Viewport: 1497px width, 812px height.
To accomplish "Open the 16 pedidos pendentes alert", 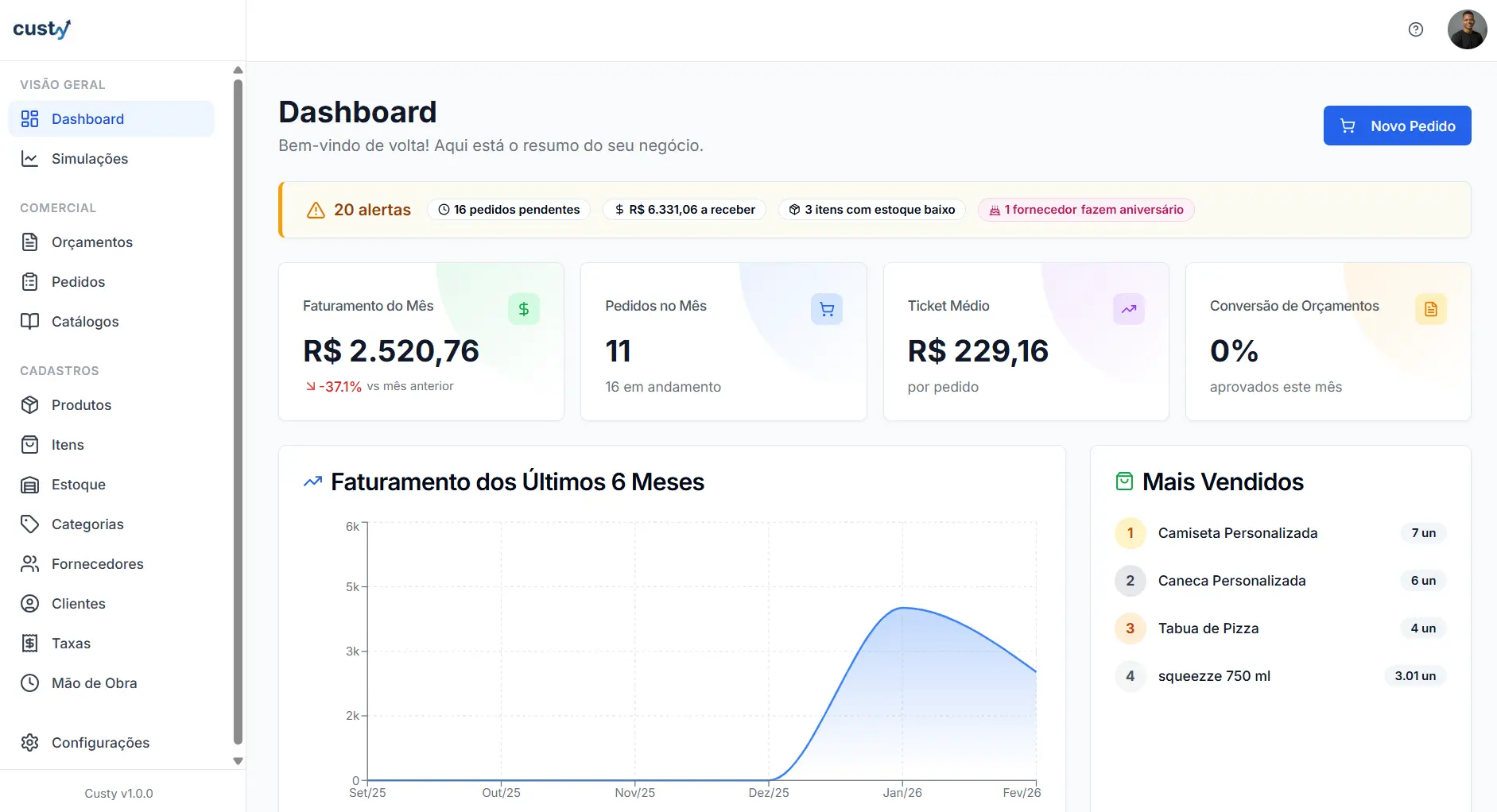I will 508,209.
